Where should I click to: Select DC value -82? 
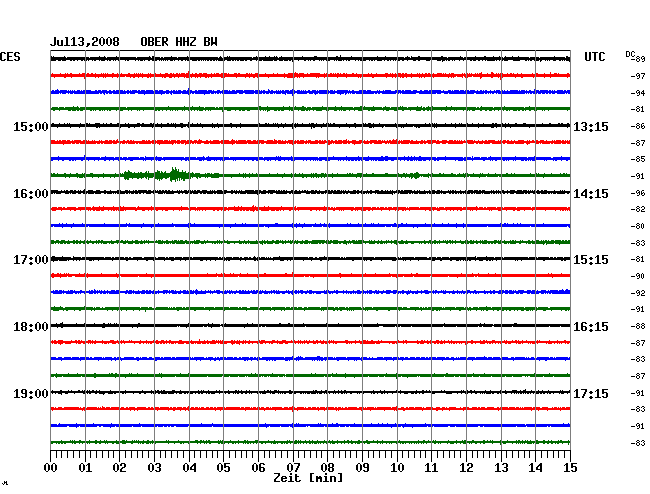tap(638, 209)
